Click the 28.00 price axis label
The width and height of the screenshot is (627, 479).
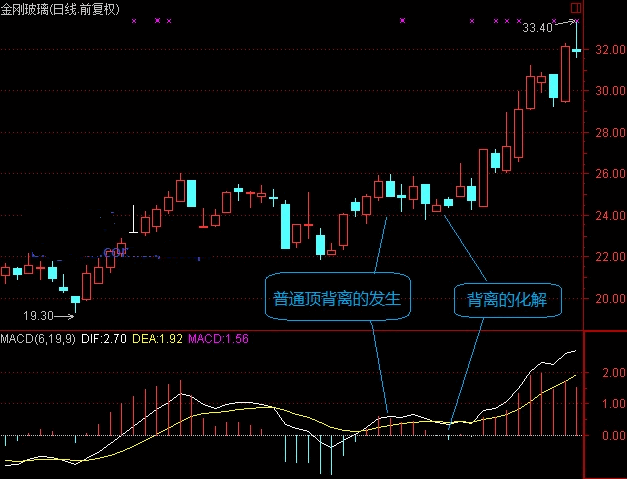[x=610, y=132]
